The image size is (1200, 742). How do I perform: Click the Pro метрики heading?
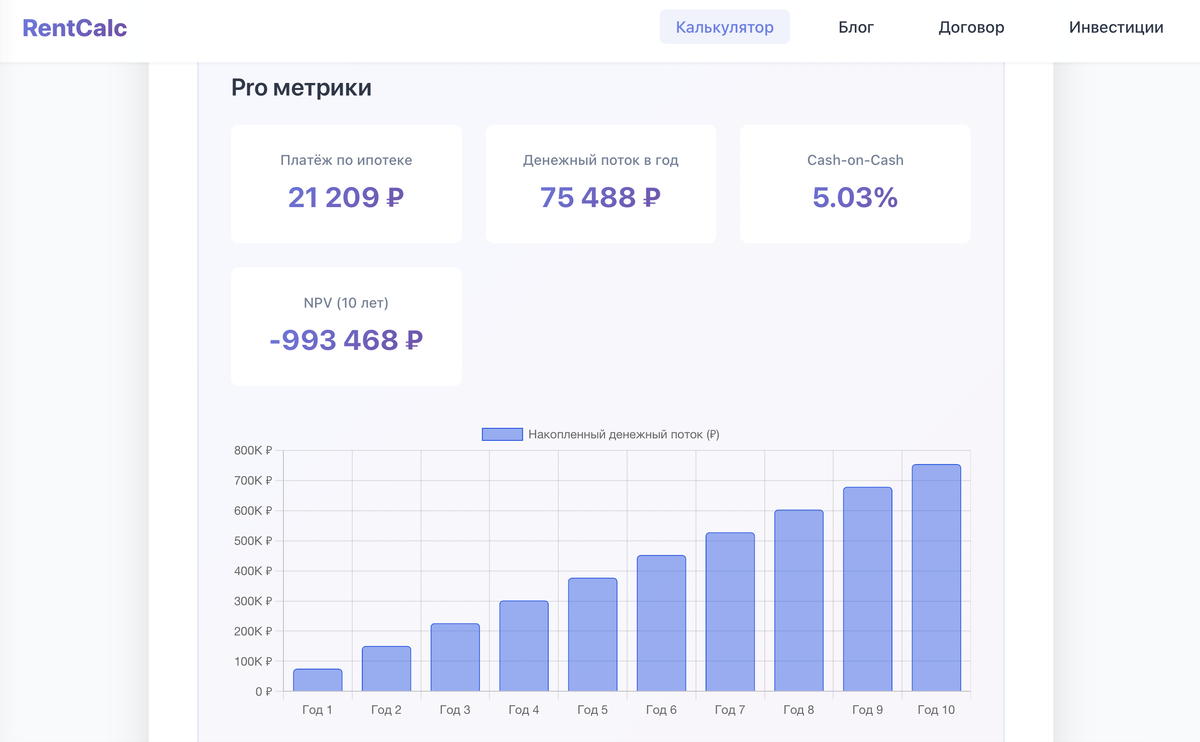[301, 88]
